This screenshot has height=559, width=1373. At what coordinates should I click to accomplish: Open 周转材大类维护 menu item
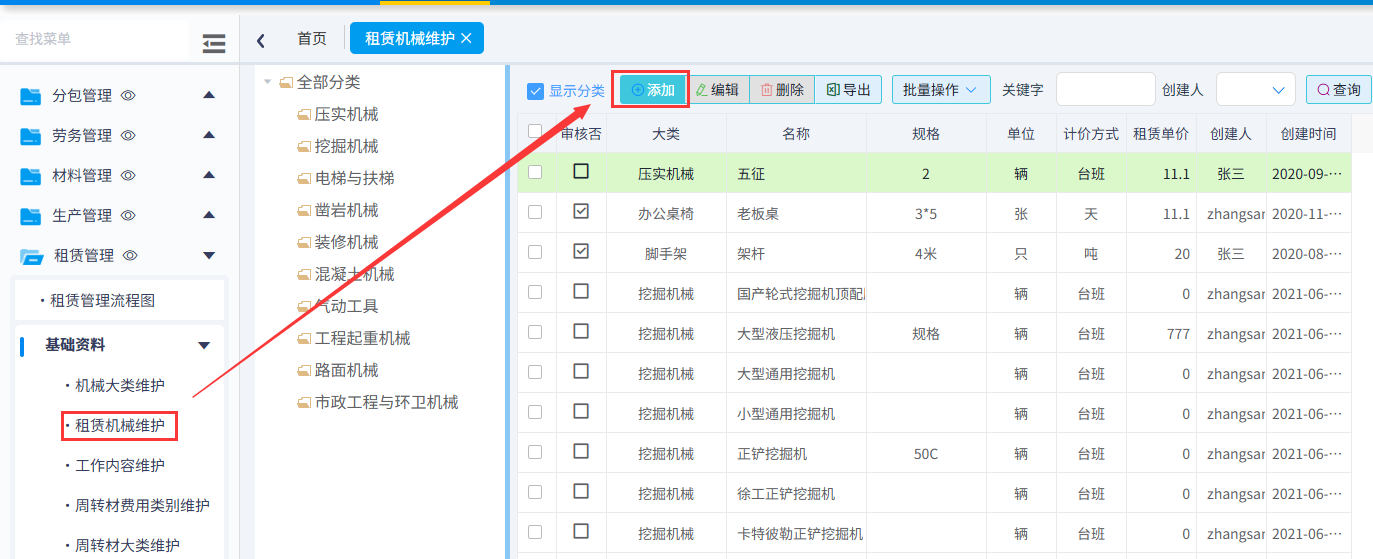coord(128,545)
